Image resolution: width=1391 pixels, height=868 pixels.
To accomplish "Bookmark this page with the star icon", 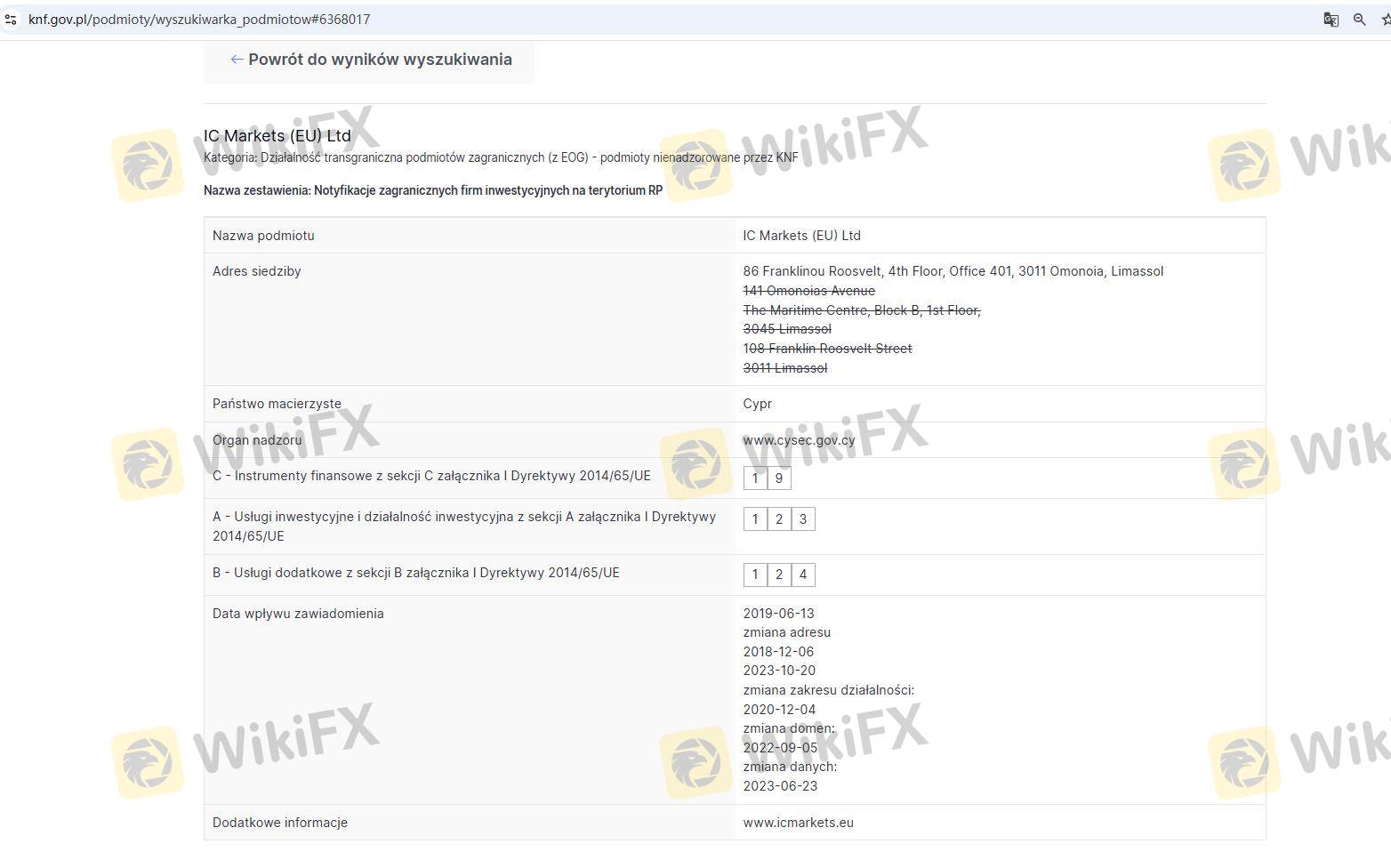I will click(x=1385, y=20).
